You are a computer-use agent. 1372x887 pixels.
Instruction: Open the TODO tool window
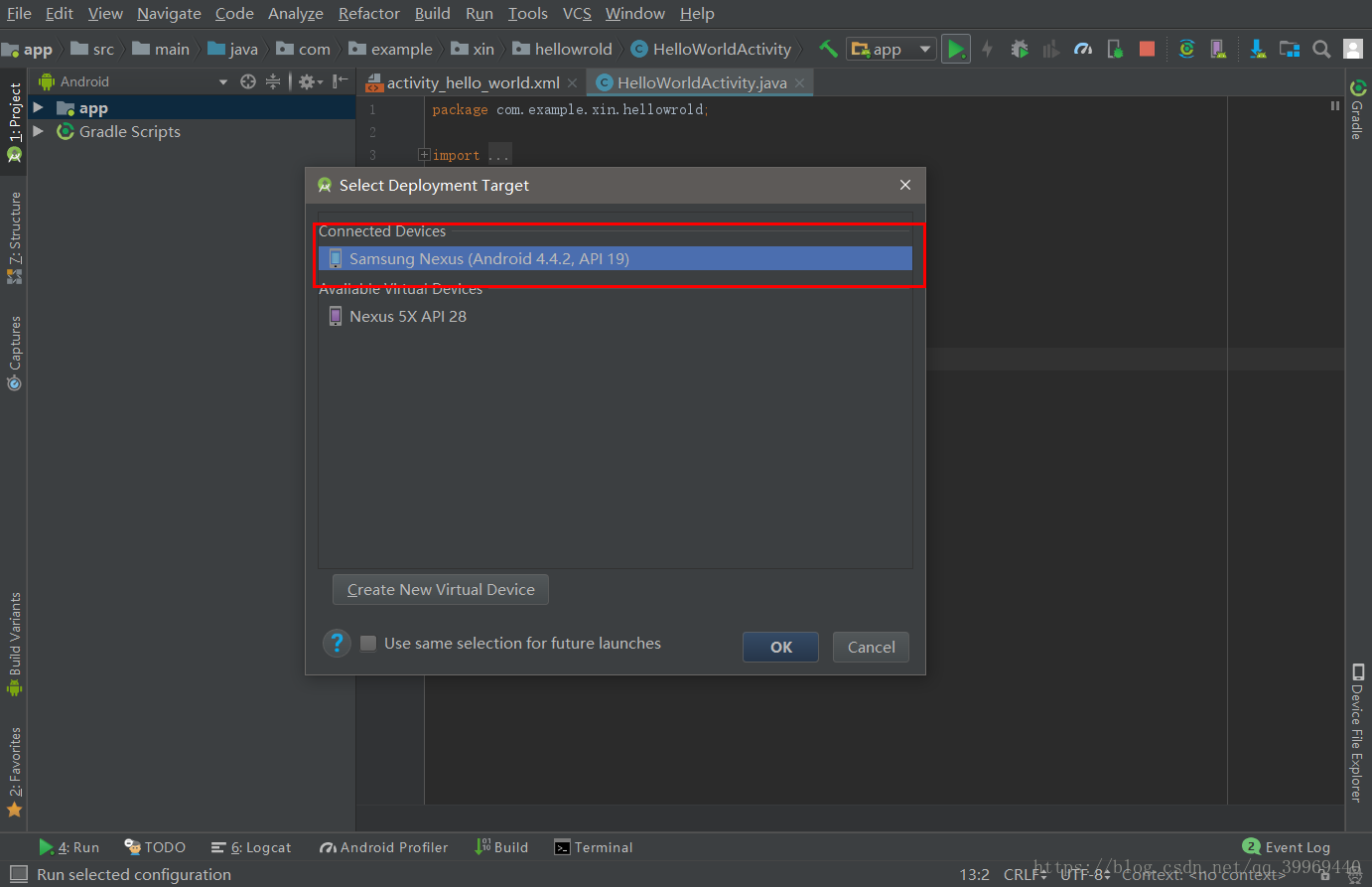pos(155,847)
